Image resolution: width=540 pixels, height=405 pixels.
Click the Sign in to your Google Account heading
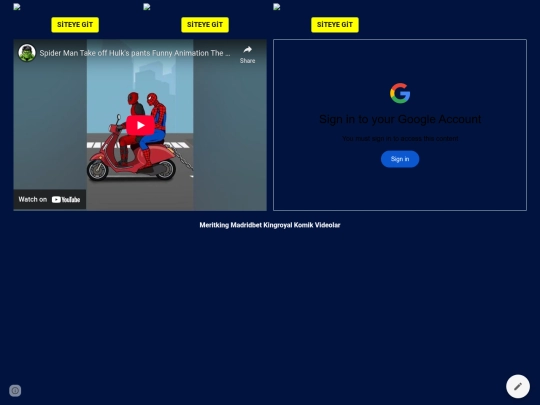(x=400, y=119)
